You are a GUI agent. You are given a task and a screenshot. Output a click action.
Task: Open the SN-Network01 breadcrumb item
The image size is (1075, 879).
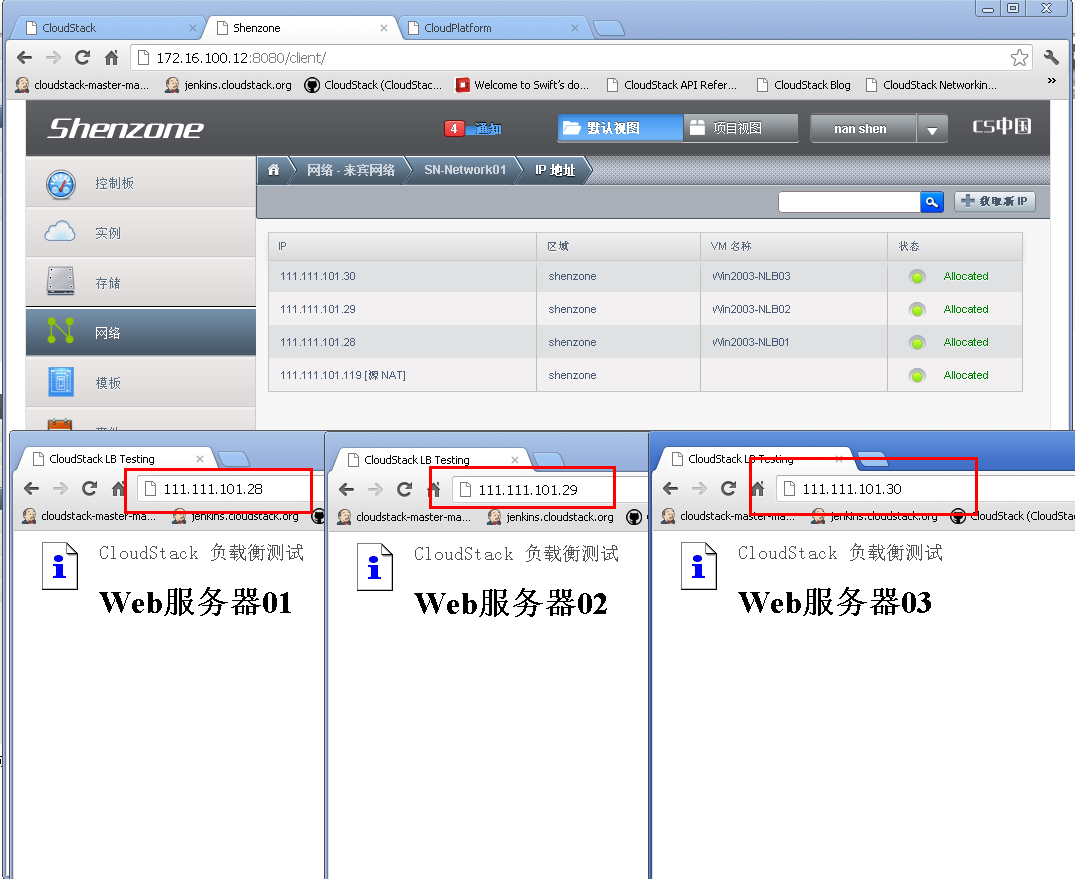(x=465, y=170)
